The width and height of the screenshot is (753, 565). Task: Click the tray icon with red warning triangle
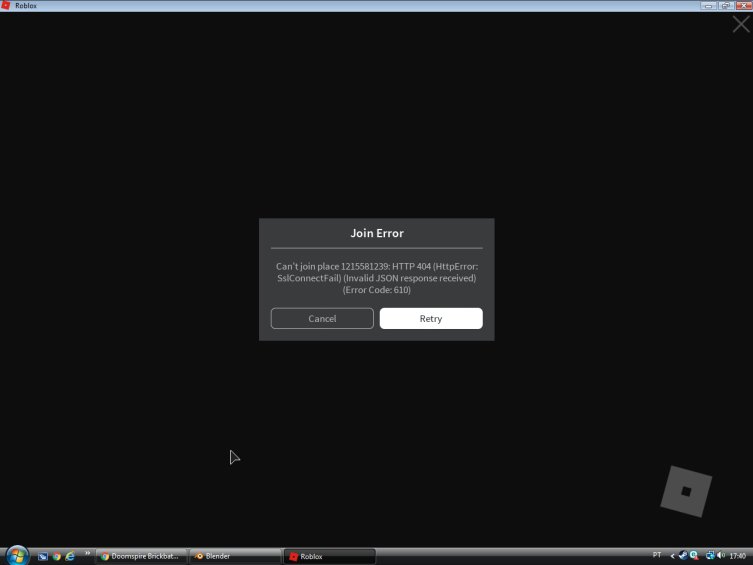694,555
